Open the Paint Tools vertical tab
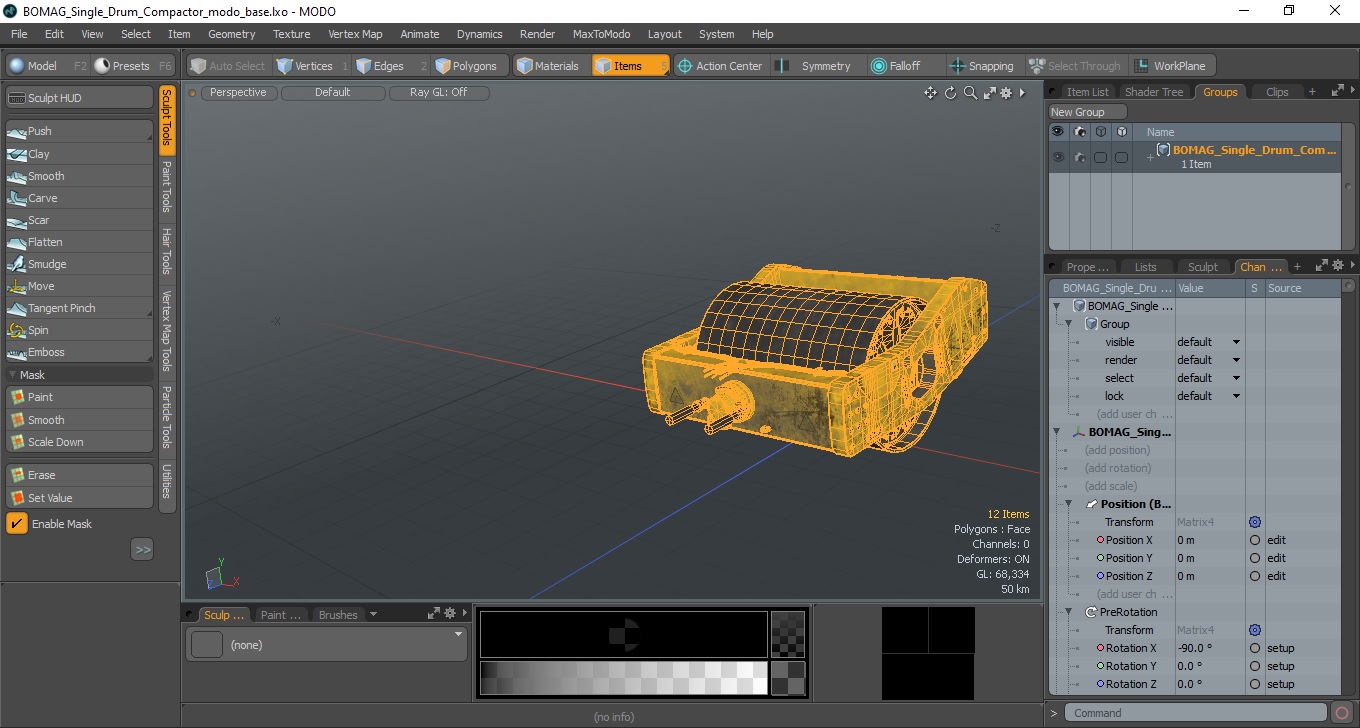 [167, 186]
